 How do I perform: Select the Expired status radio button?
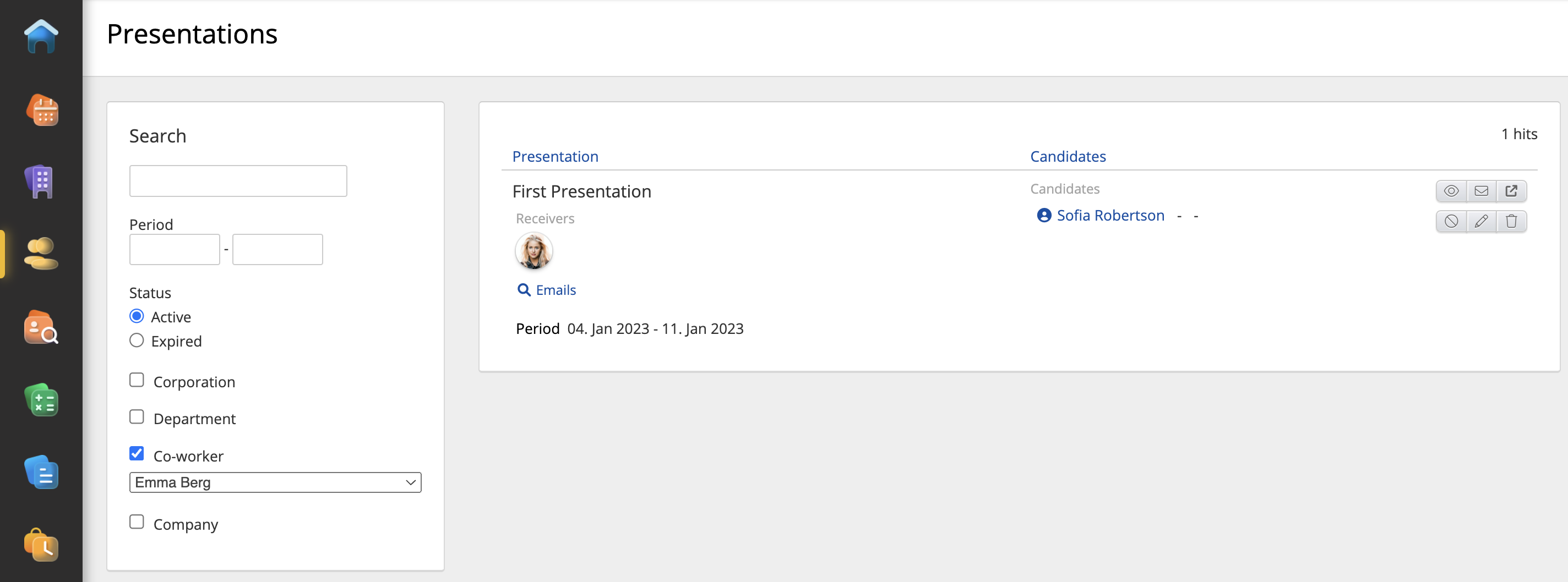click(x=137, y=341)
